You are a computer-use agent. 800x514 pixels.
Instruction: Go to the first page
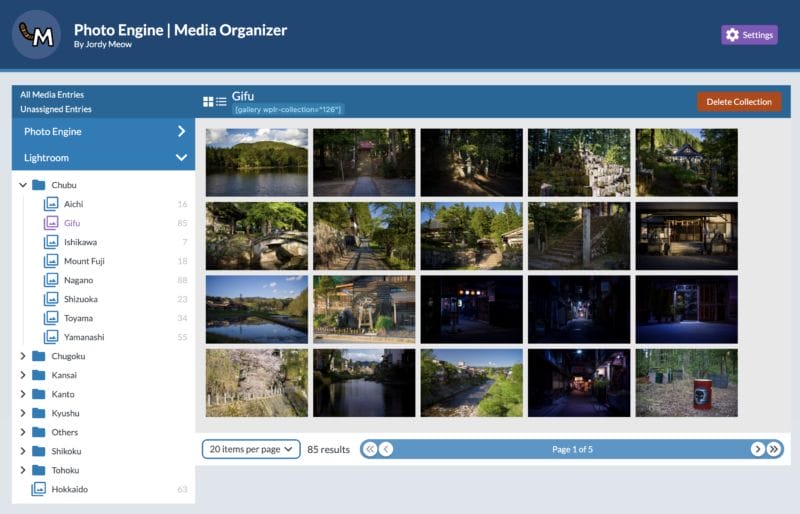369,449
